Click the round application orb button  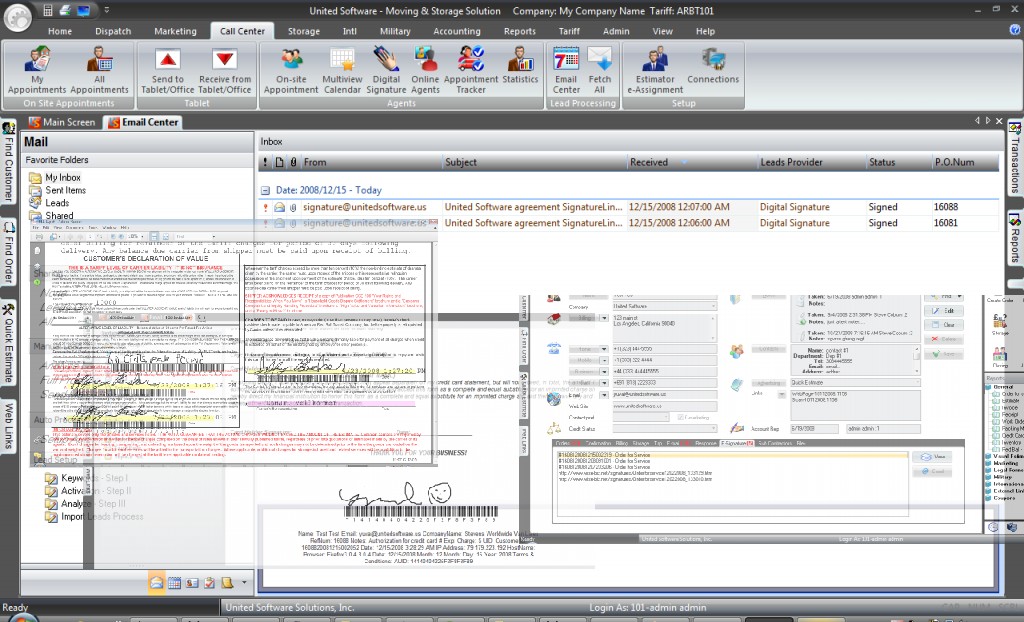(18, 17)
